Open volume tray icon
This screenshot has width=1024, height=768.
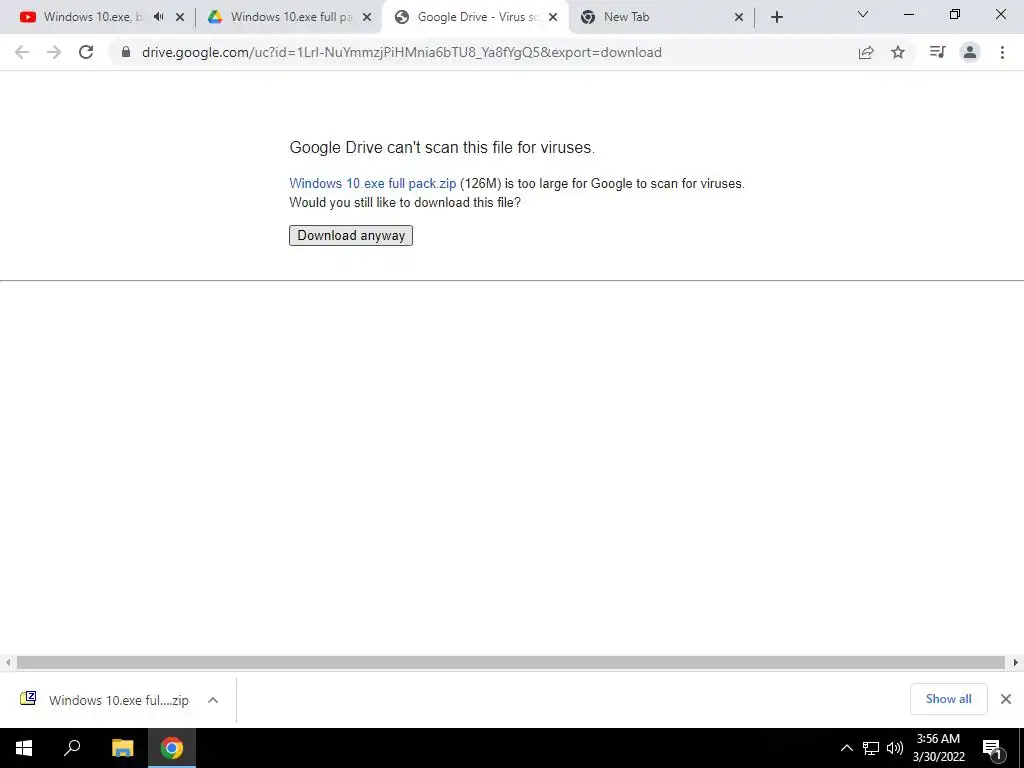pos(895,748)
